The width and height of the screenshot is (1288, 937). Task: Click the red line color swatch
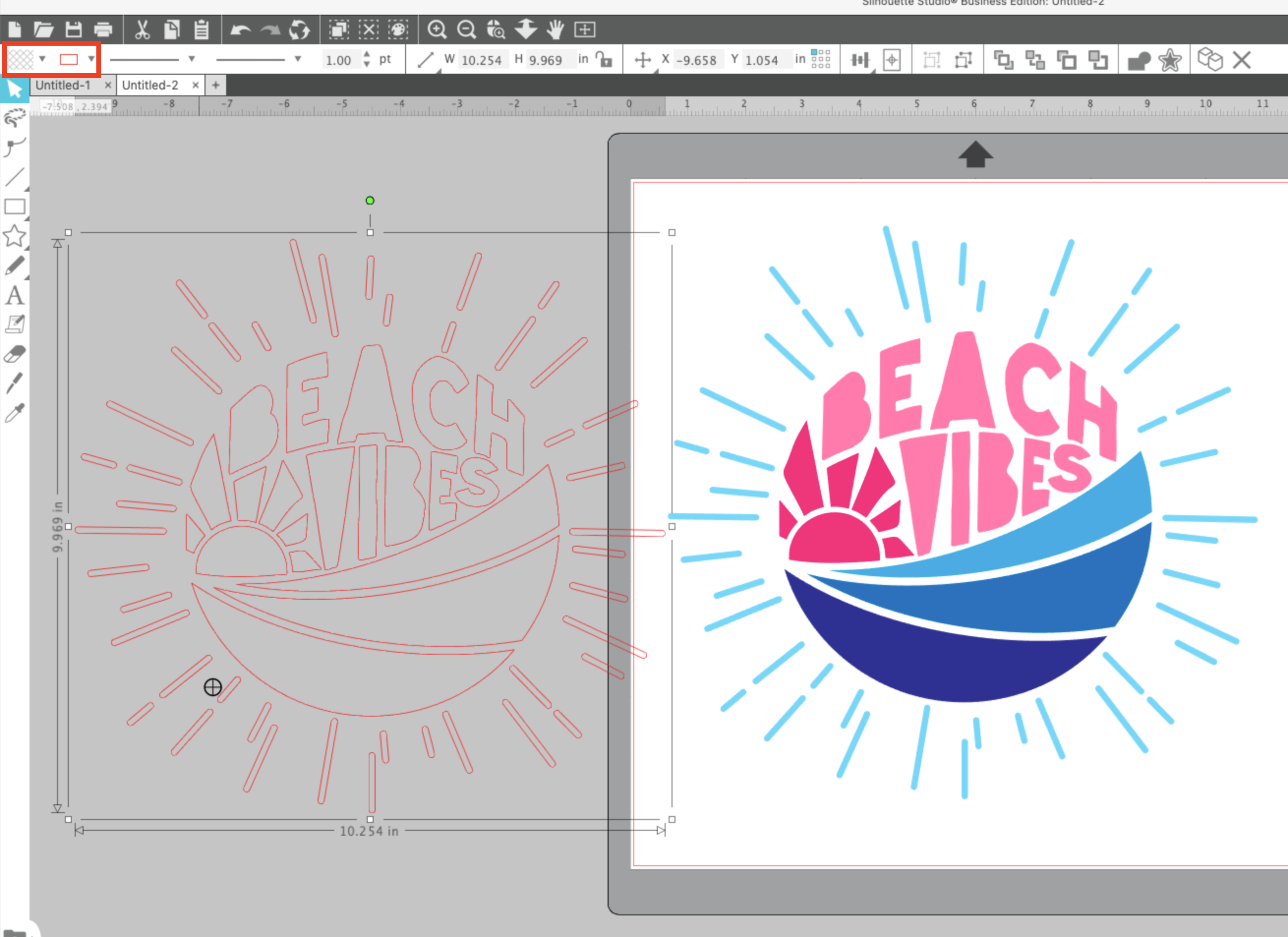[x=69, y=59]
